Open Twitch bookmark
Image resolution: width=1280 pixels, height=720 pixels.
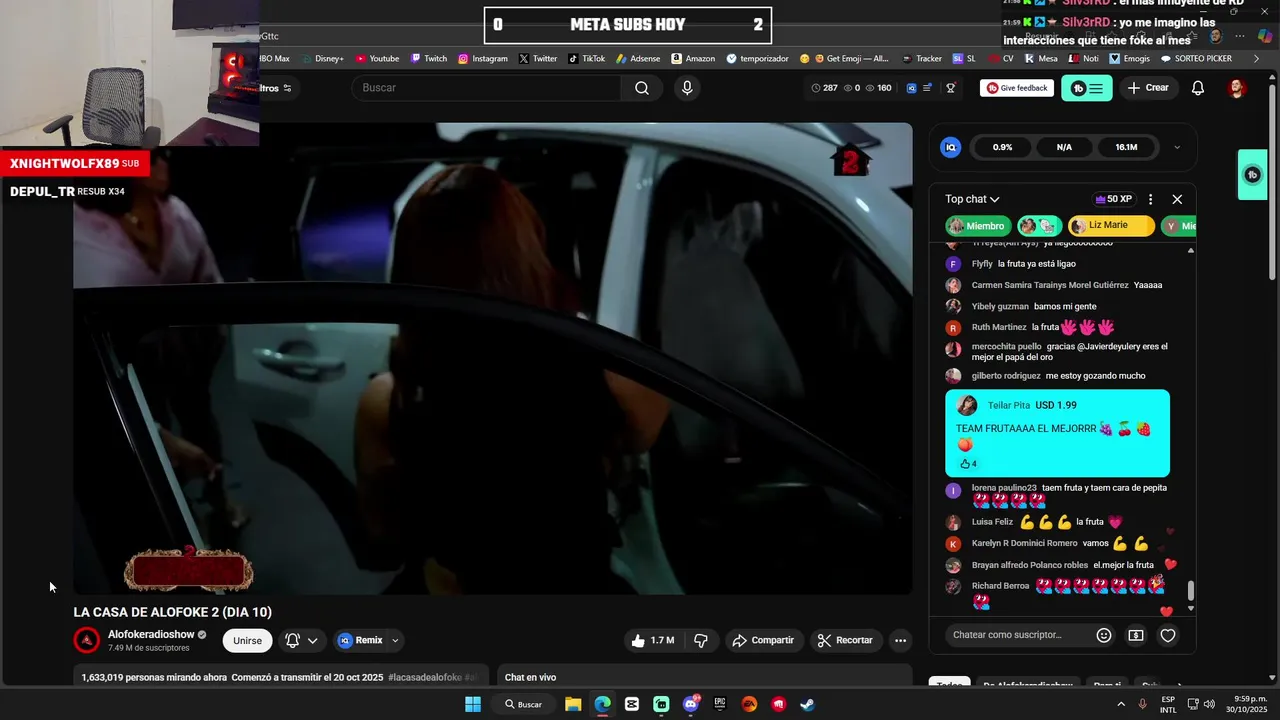click(x=429, y=59)
